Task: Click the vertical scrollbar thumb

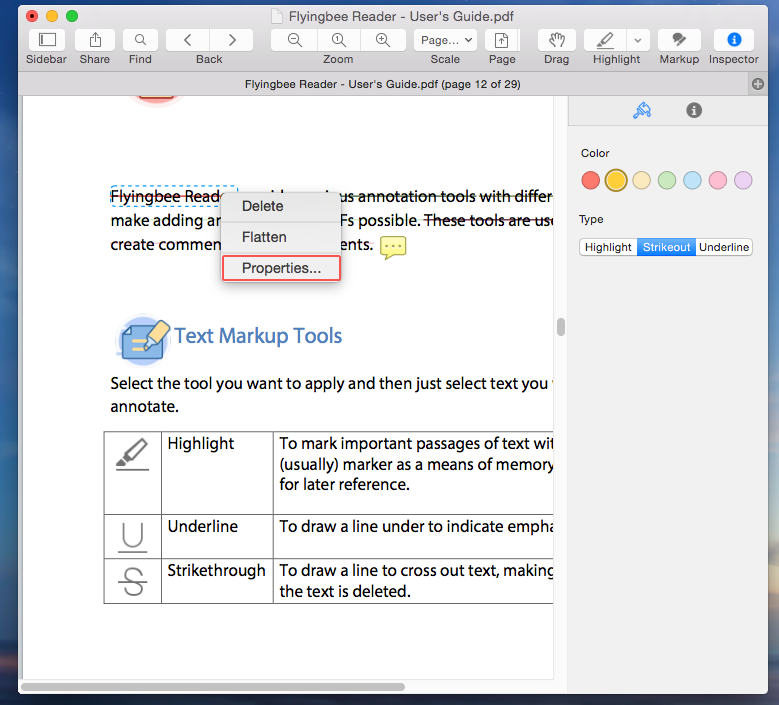Action: [561, 327]
